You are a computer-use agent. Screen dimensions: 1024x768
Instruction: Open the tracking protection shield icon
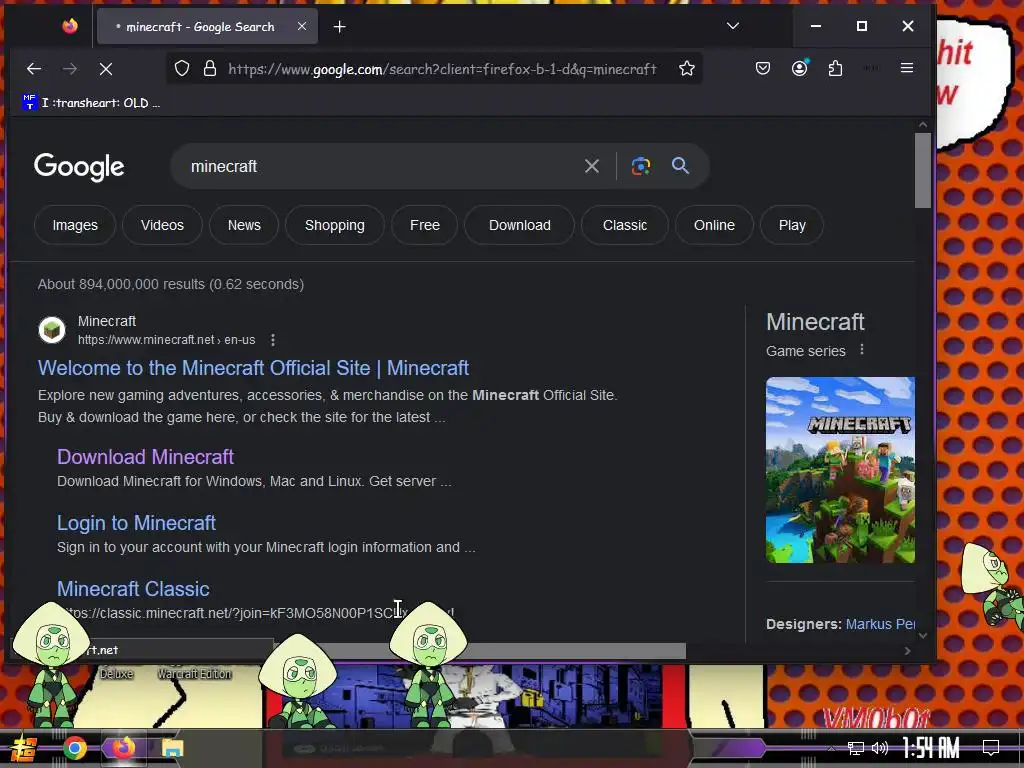click(182, 69)
